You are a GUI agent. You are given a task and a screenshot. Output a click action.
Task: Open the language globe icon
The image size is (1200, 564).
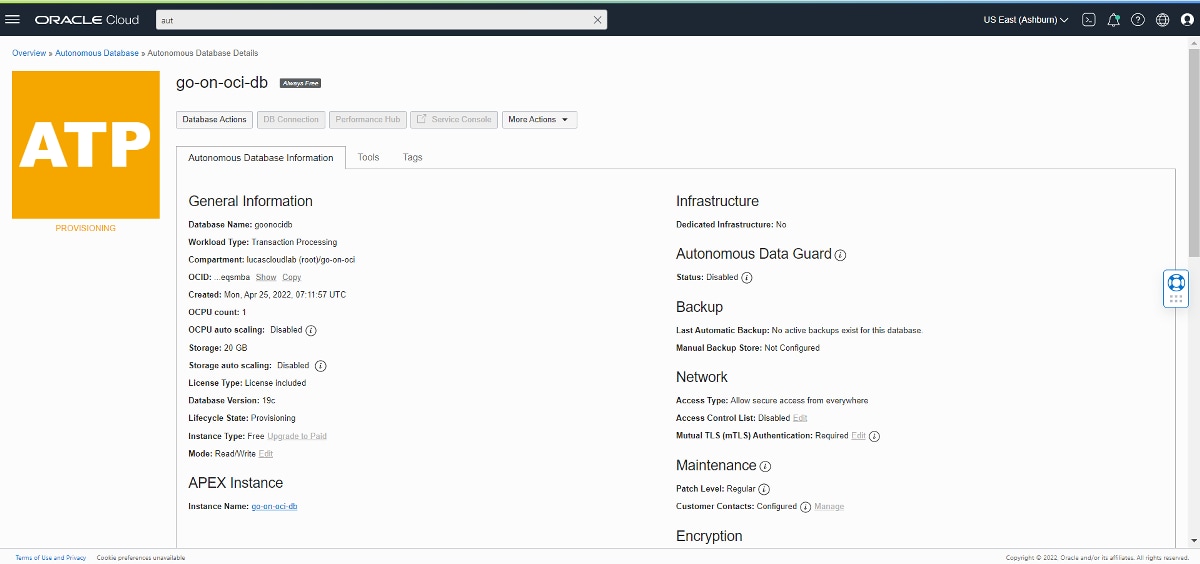pyautogui.click(x=1162, y=20)
